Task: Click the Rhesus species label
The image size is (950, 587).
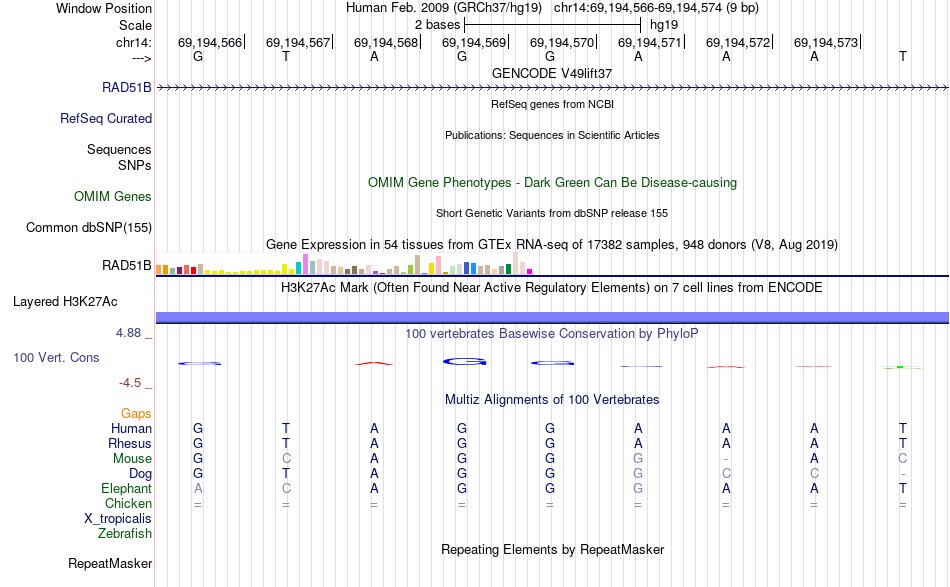Action: (130, 444)
